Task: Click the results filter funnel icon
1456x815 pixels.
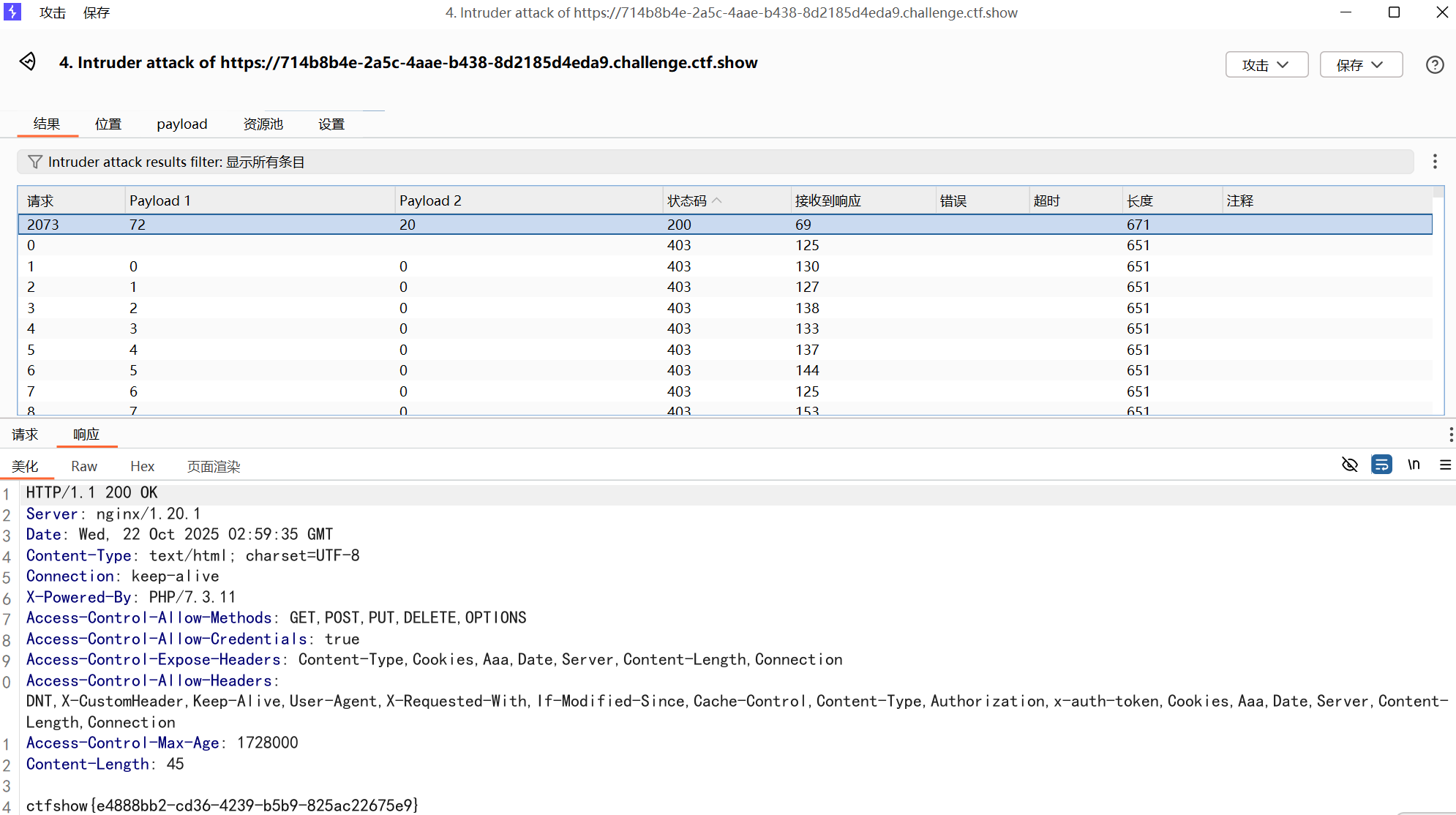Action: tap(34, 162)
